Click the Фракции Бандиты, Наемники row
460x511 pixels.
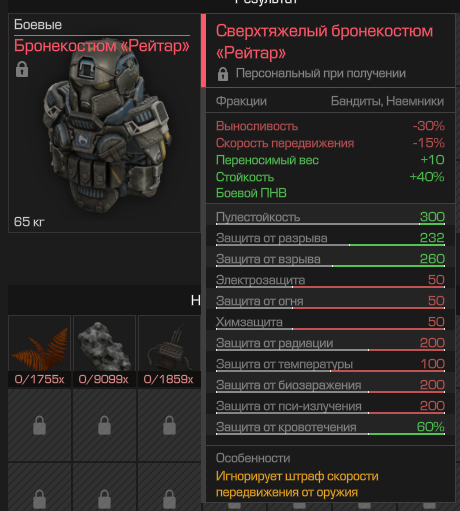click(330, 101)
